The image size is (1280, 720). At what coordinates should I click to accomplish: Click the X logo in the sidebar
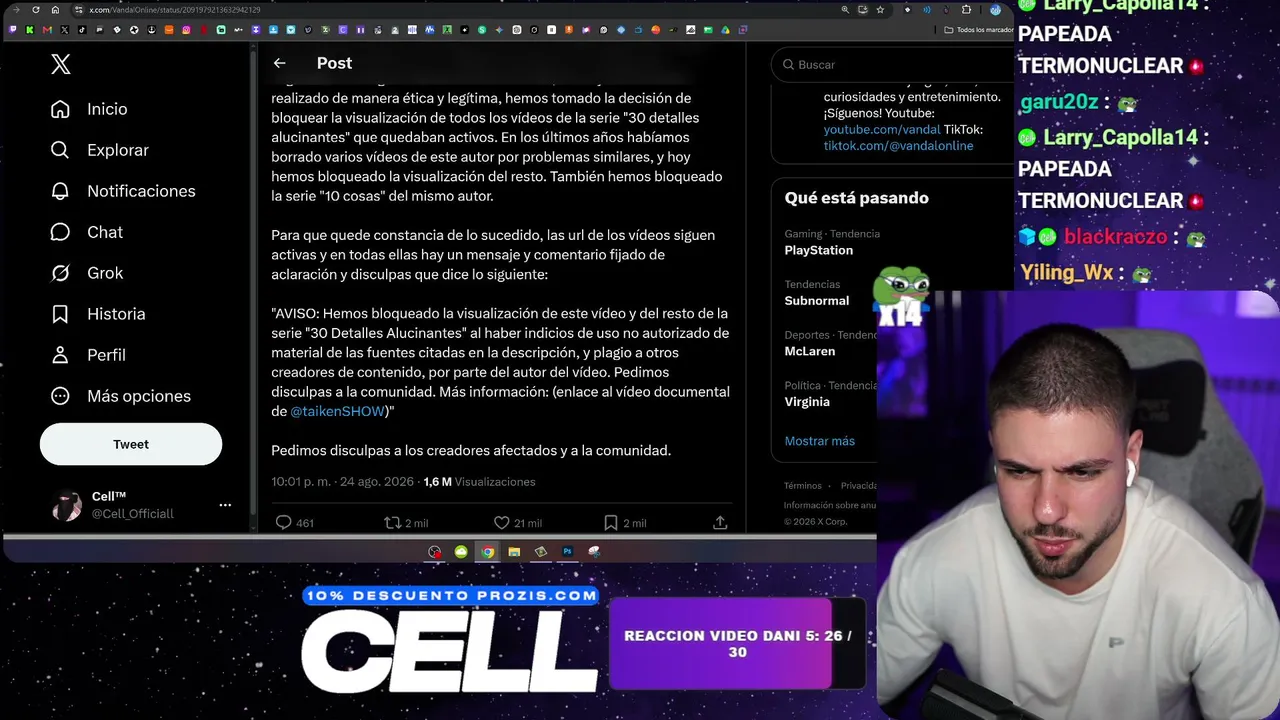pos(61,65)
